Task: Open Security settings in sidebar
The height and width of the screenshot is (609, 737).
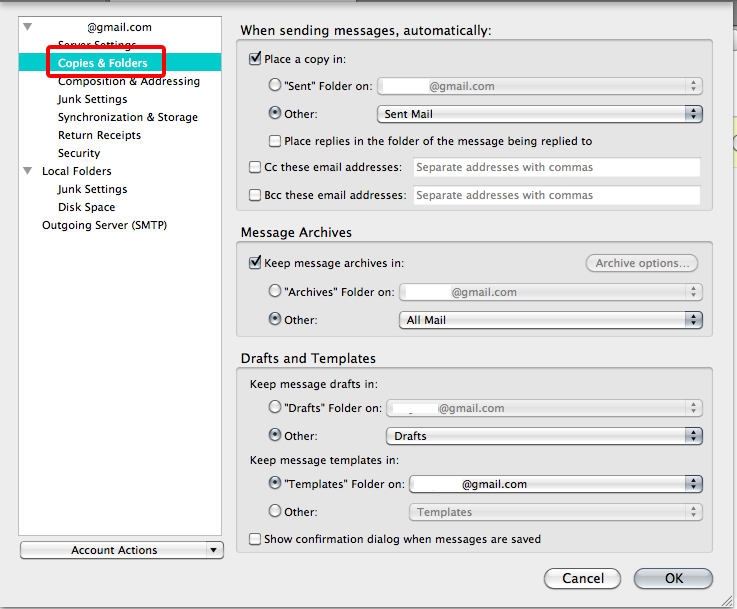Action: click(x=79, y=153)
